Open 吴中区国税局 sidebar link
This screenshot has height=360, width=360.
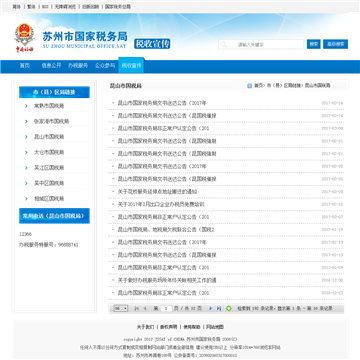click(x=49, y=183)
